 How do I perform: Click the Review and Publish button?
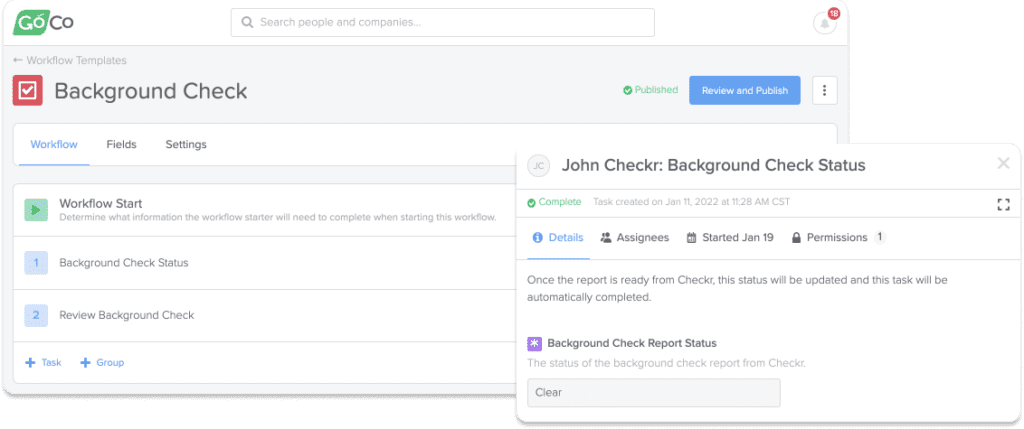tap(744, 91)
